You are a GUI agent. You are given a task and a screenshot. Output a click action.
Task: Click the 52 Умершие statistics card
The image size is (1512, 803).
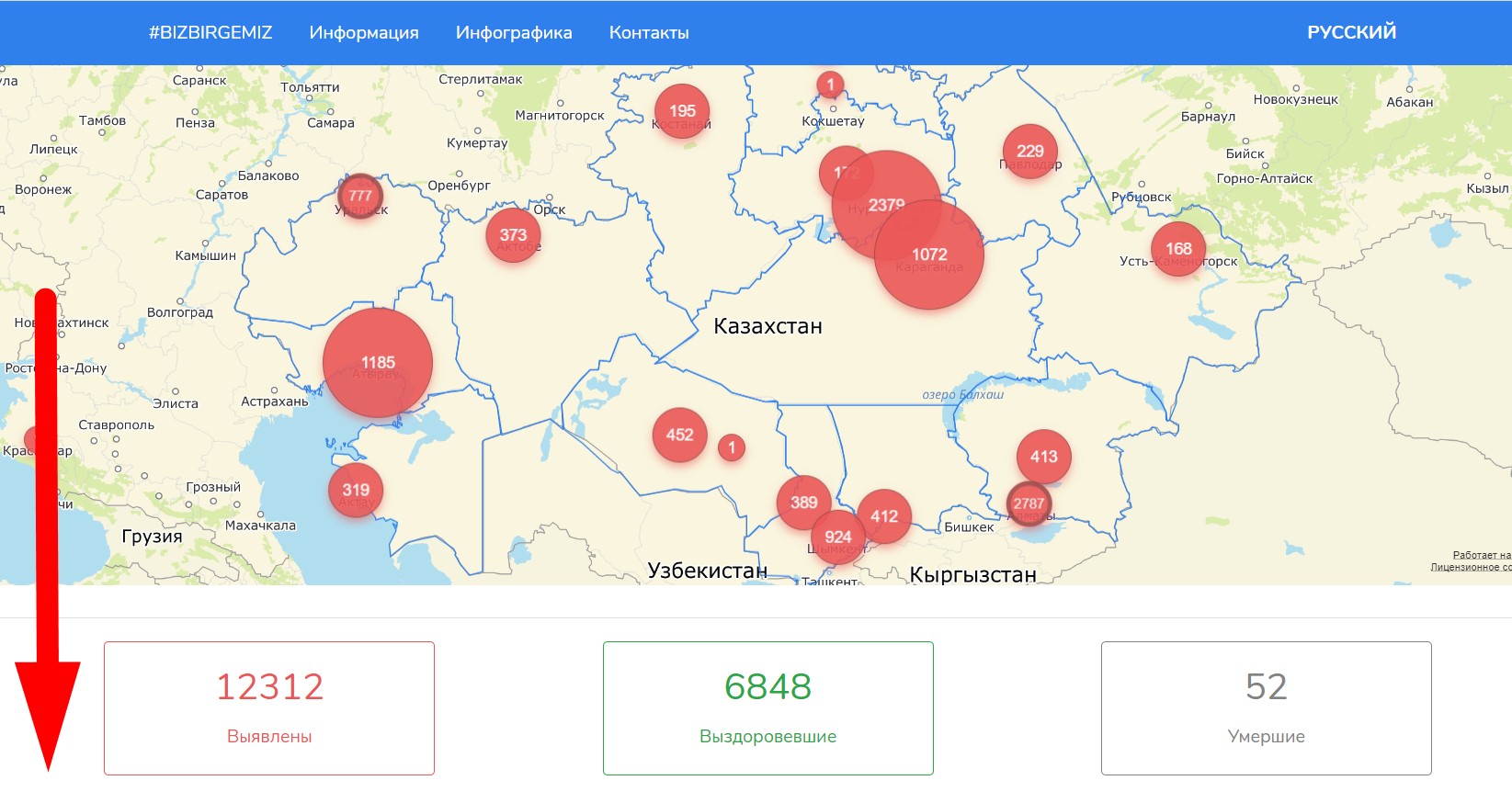1266,707
